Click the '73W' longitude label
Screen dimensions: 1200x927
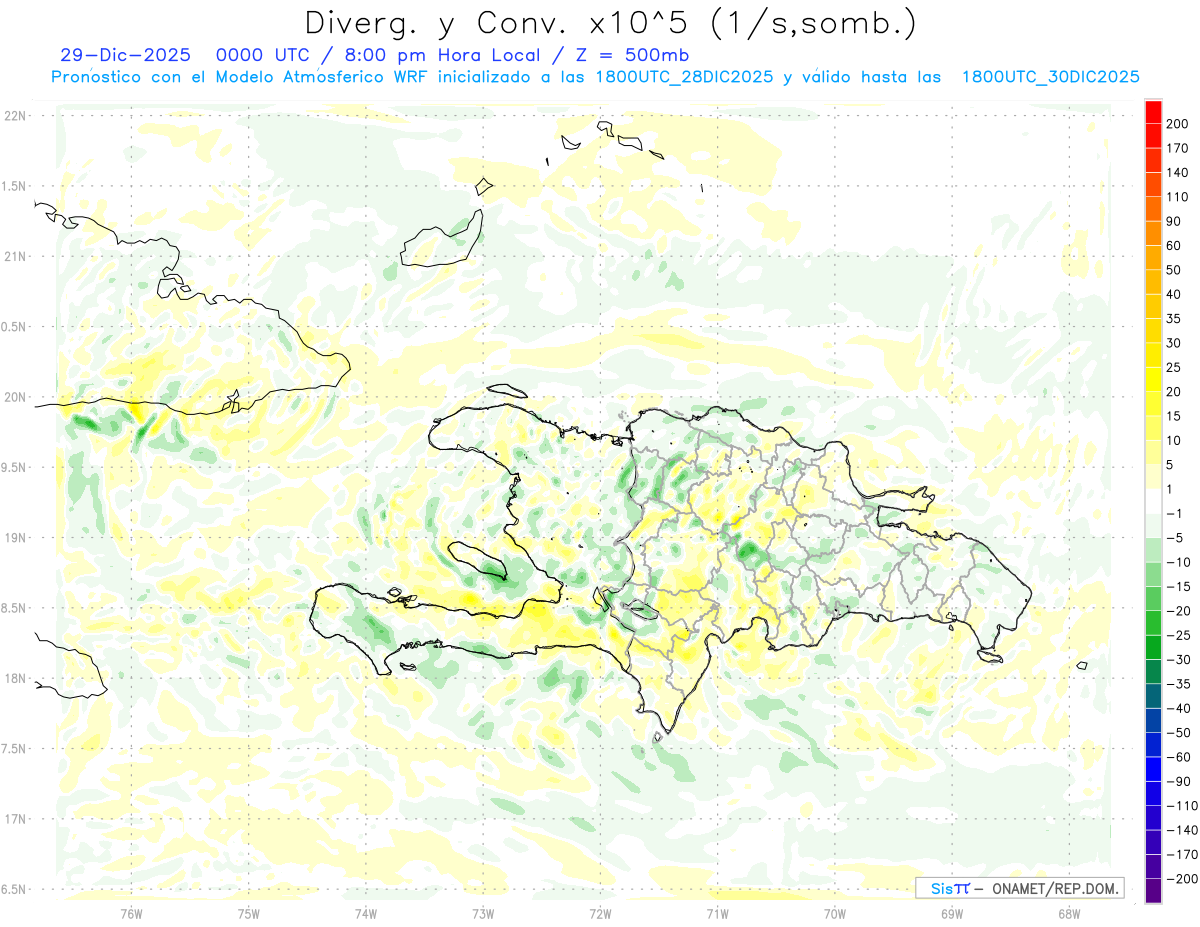[483, 913]
